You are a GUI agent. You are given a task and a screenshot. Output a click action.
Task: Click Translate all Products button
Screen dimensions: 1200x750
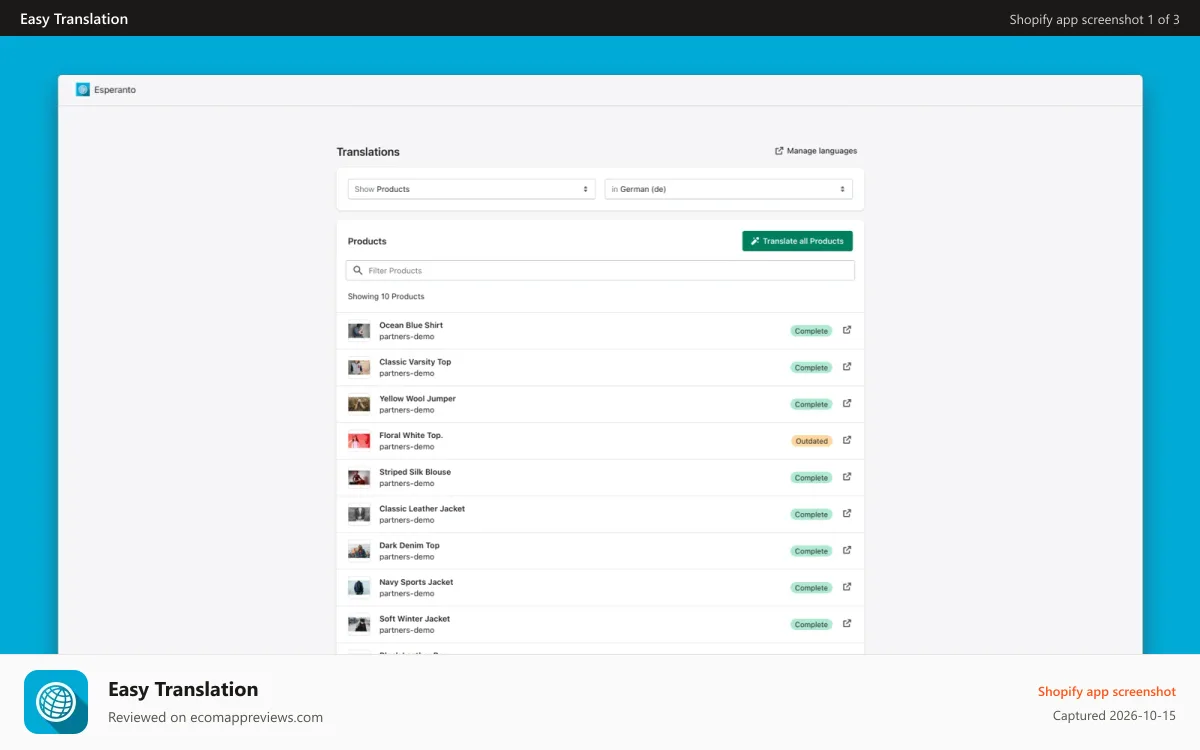coord(797,241)
